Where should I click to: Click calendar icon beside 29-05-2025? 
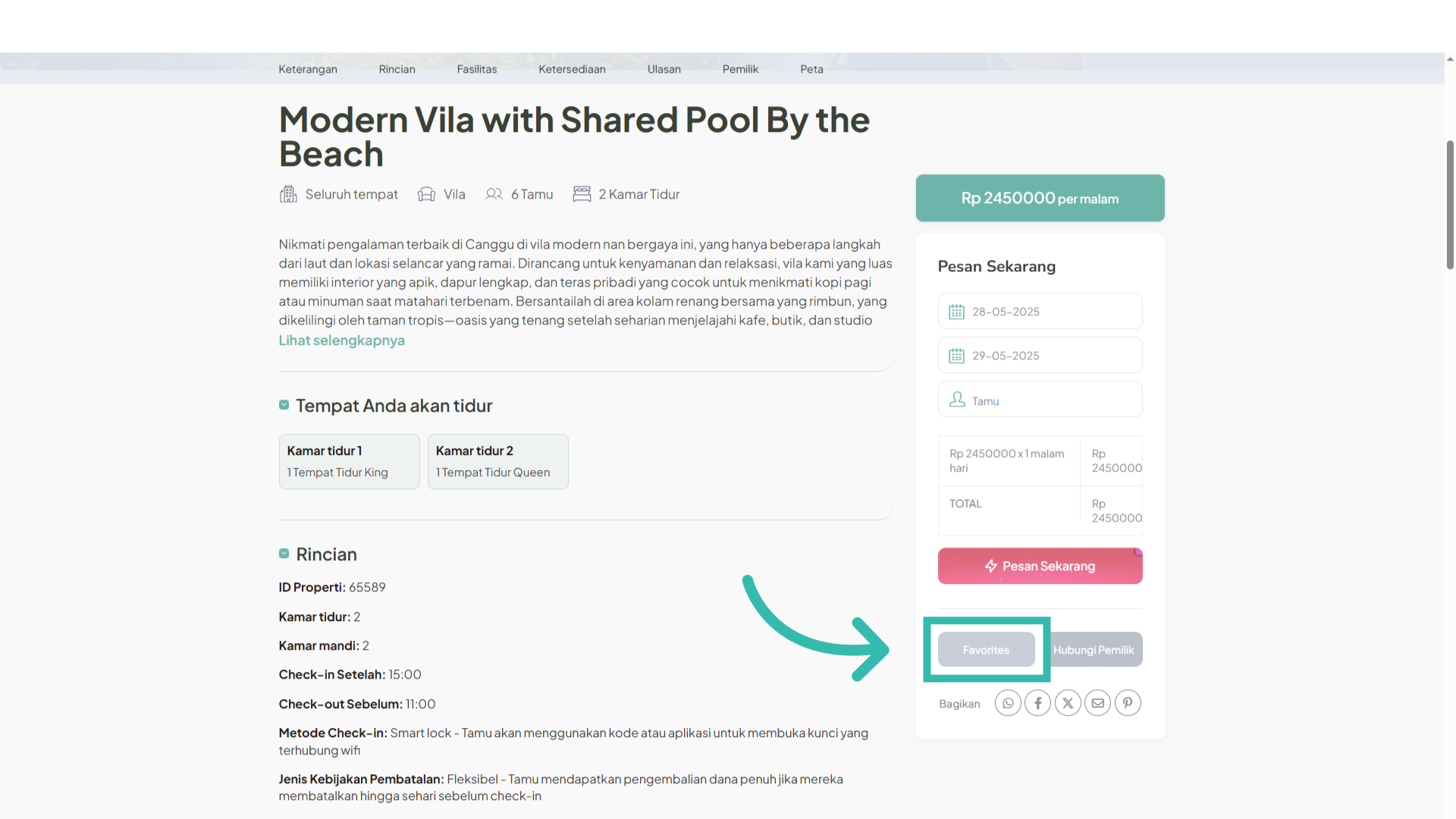[956, 356]
